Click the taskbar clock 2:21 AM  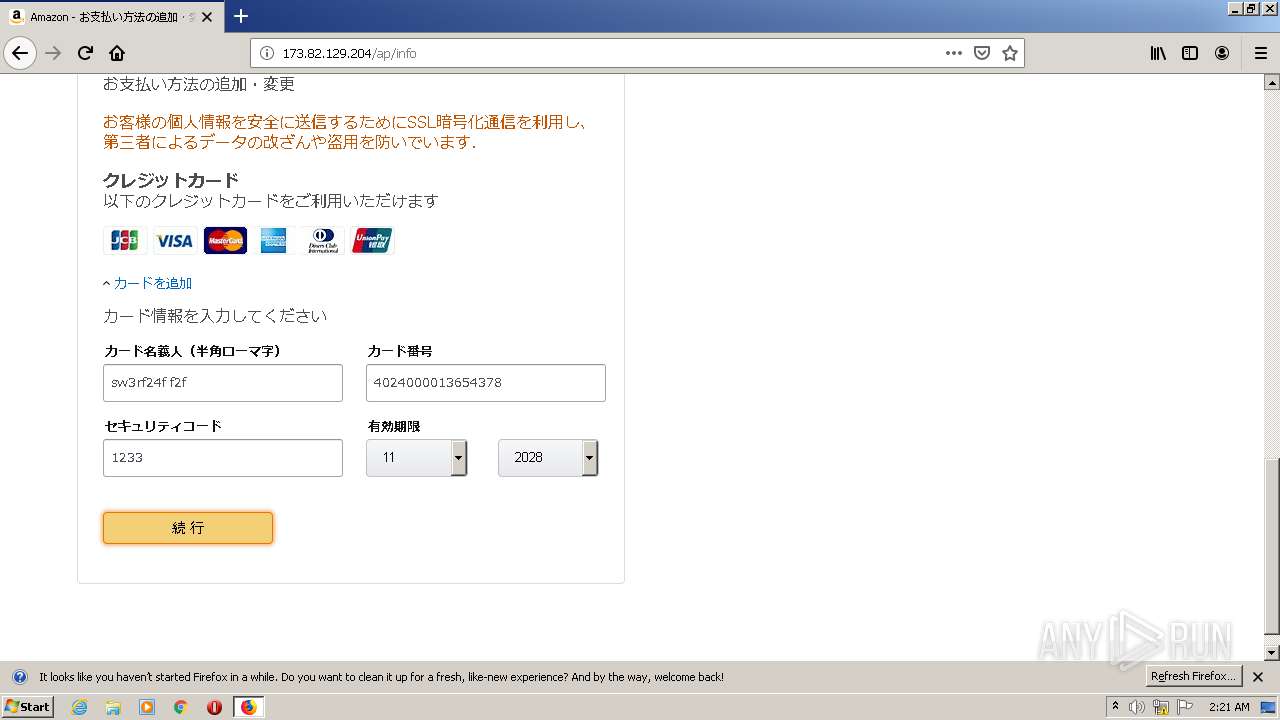pos(1229,707)
